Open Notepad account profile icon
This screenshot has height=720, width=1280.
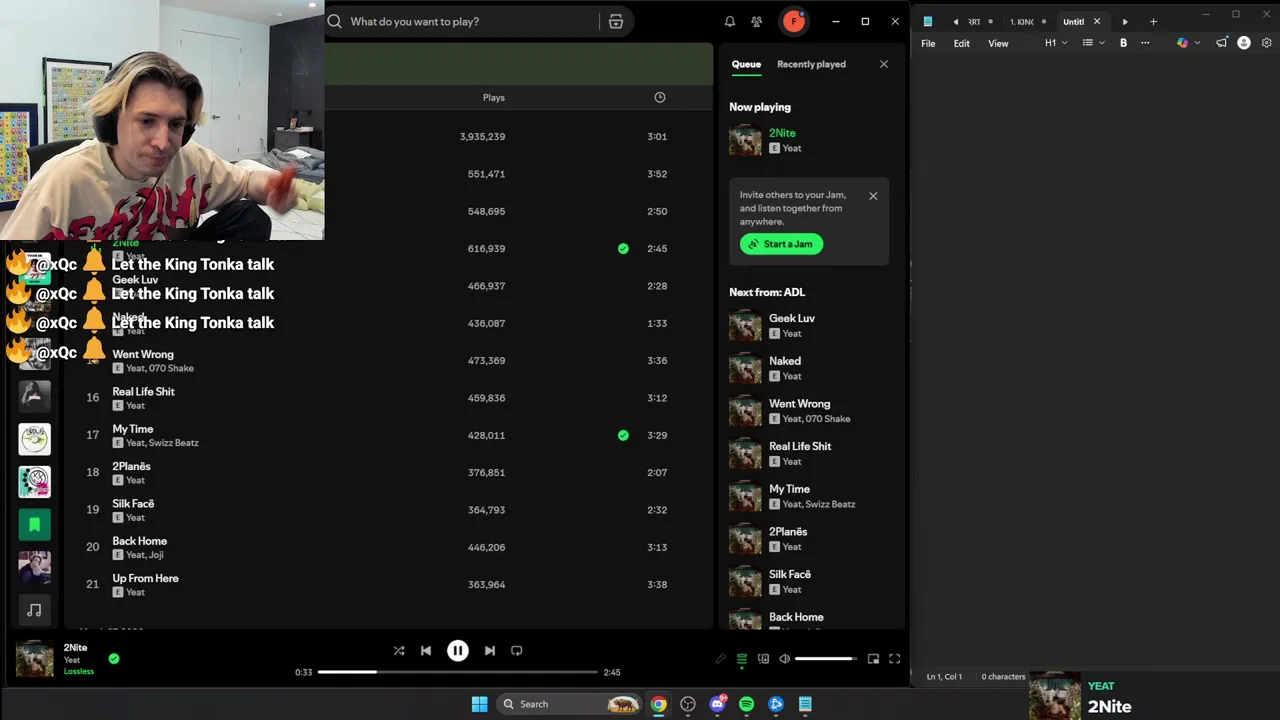1244,43
